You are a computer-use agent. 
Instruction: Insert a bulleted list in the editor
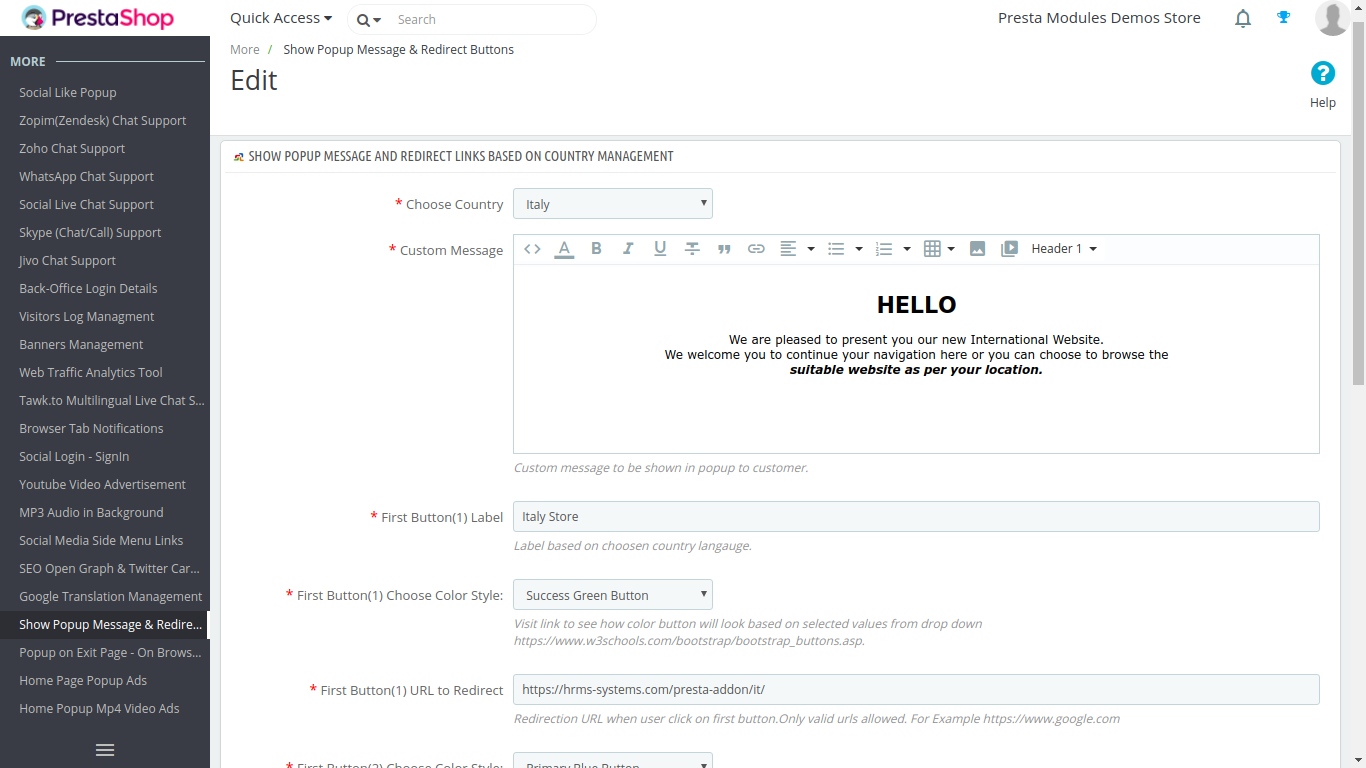point(836,249)
